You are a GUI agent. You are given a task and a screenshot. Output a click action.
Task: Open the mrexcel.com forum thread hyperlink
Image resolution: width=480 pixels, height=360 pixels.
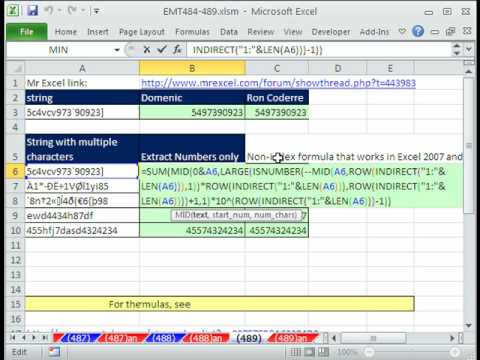(278, 83)
